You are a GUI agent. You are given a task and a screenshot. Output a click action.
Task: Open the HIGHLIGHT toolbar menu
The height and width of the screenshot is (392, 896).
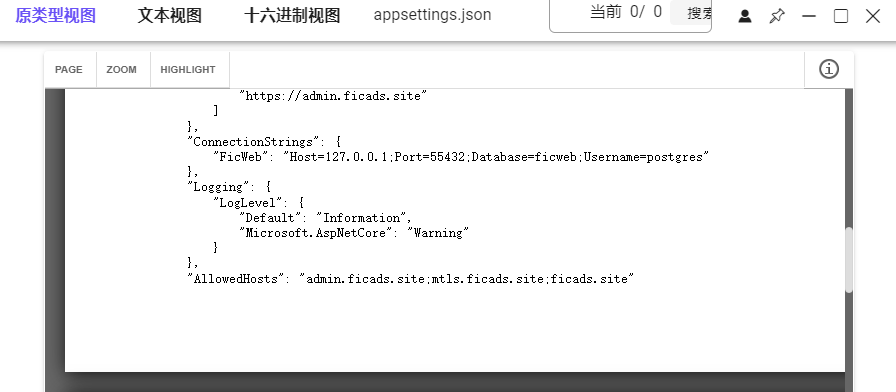click(188, 70)
